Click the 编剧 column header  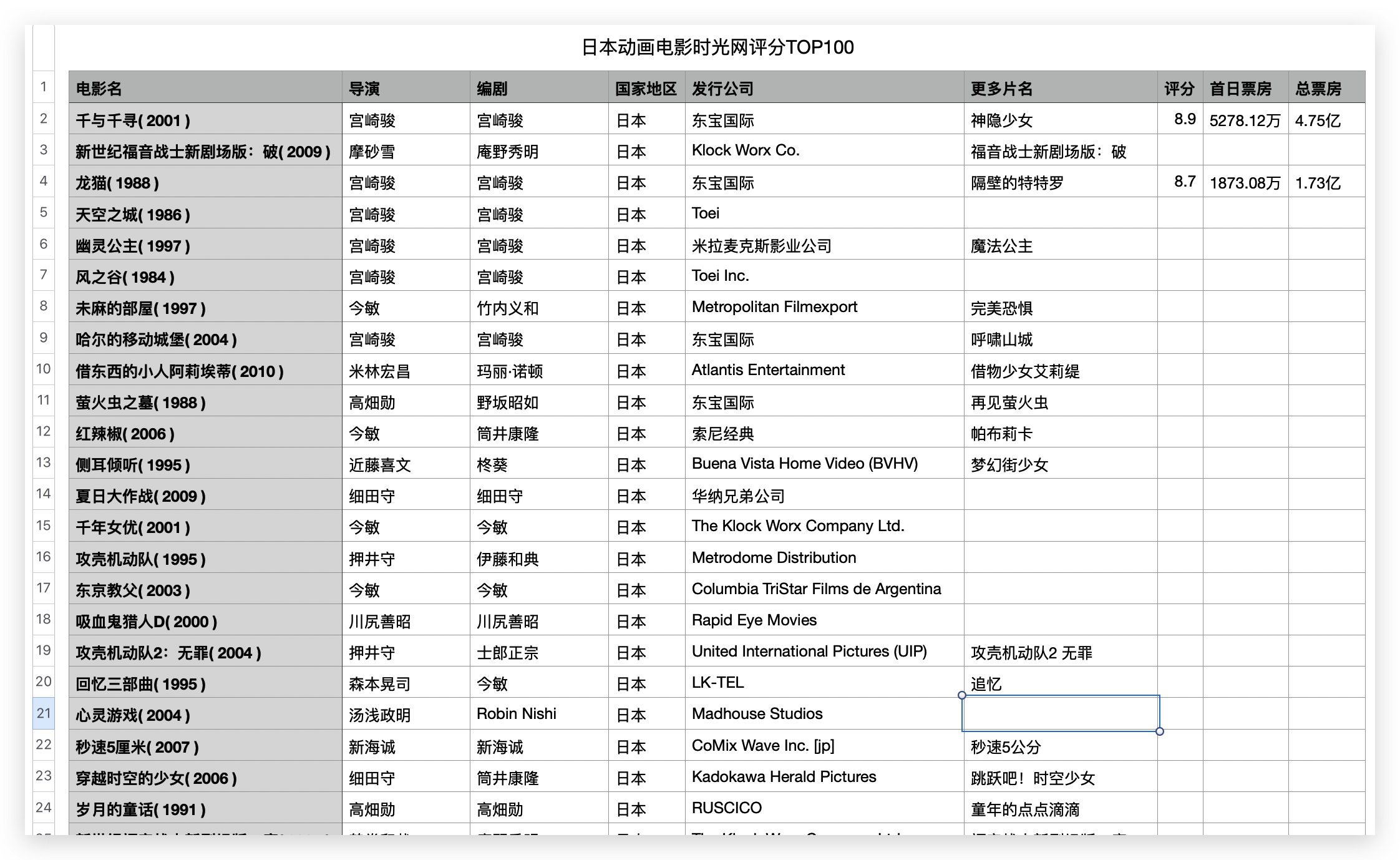pyautogui.click(x=539, y=88)
